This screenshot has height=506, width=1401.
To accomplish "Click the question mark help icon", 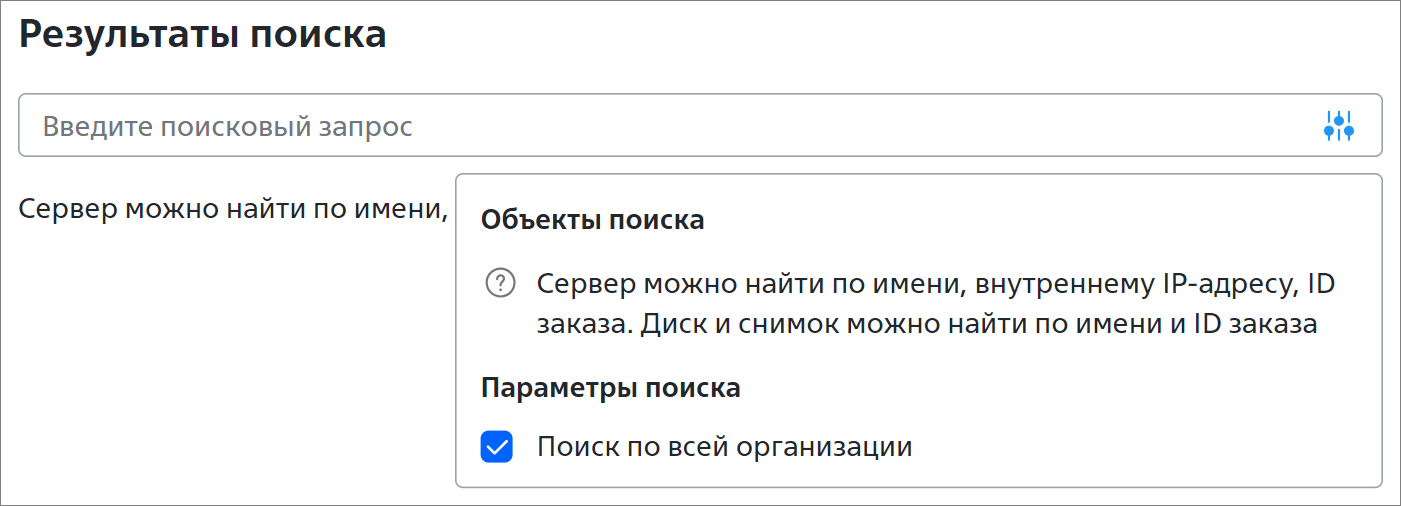I will (x=499, y=284).
